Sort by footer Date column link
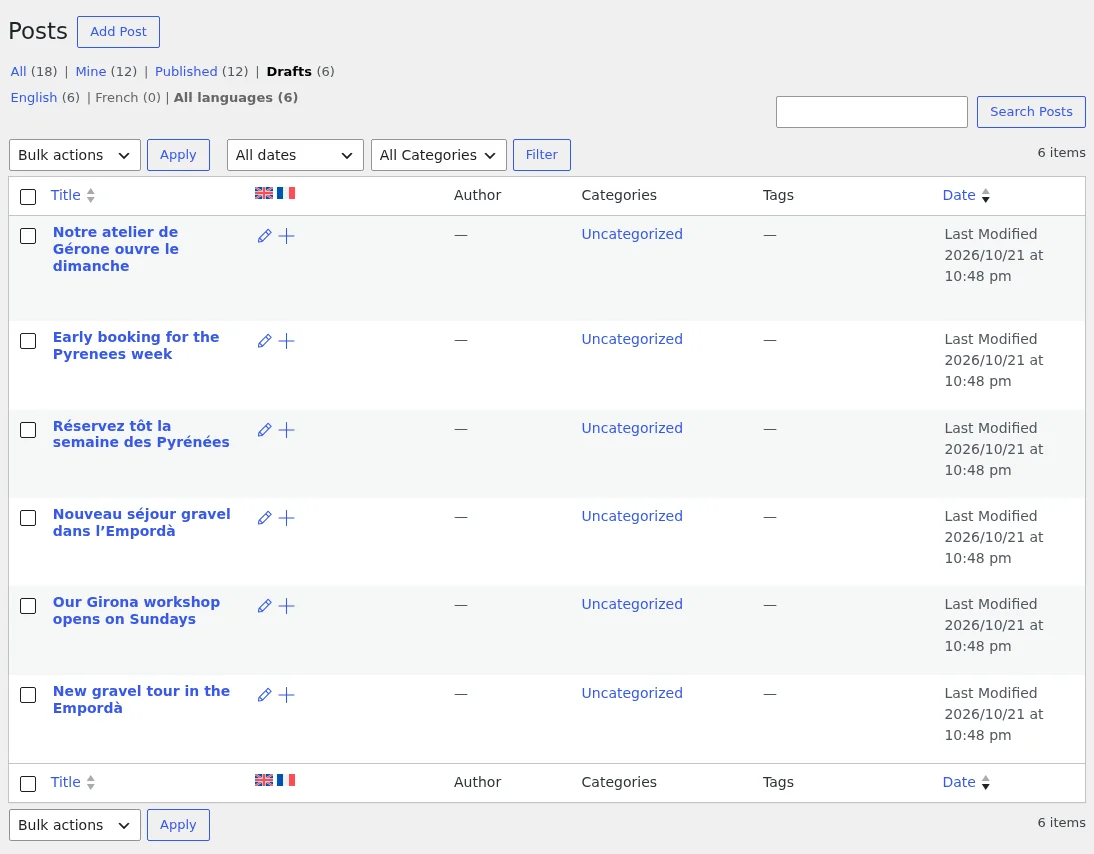This screenshot has width=1094, height=854. (x=959, y=782)
